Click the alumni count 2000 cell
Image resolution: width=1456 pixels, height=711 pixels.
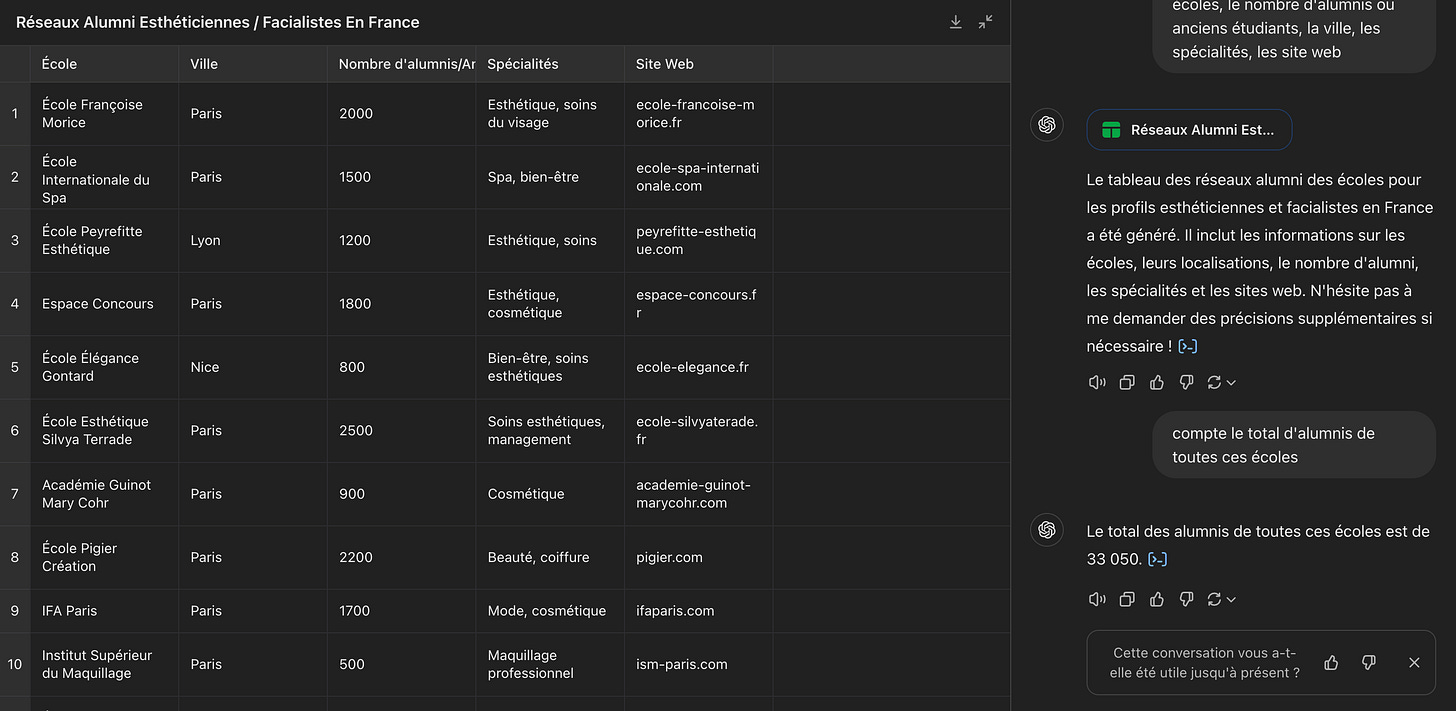click(402, 114)
